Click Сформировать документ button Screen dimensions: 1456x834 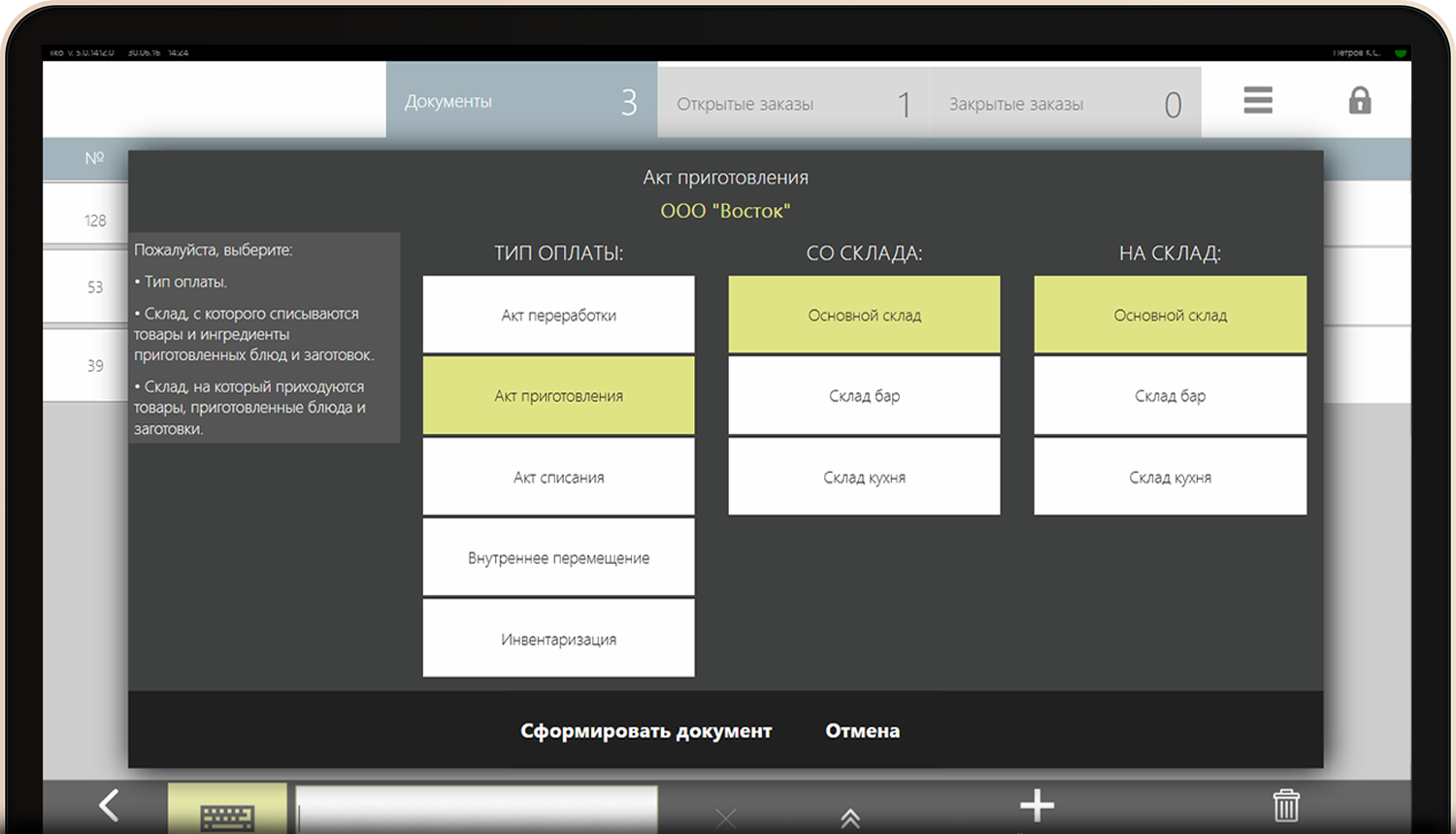tap(646, 731)
